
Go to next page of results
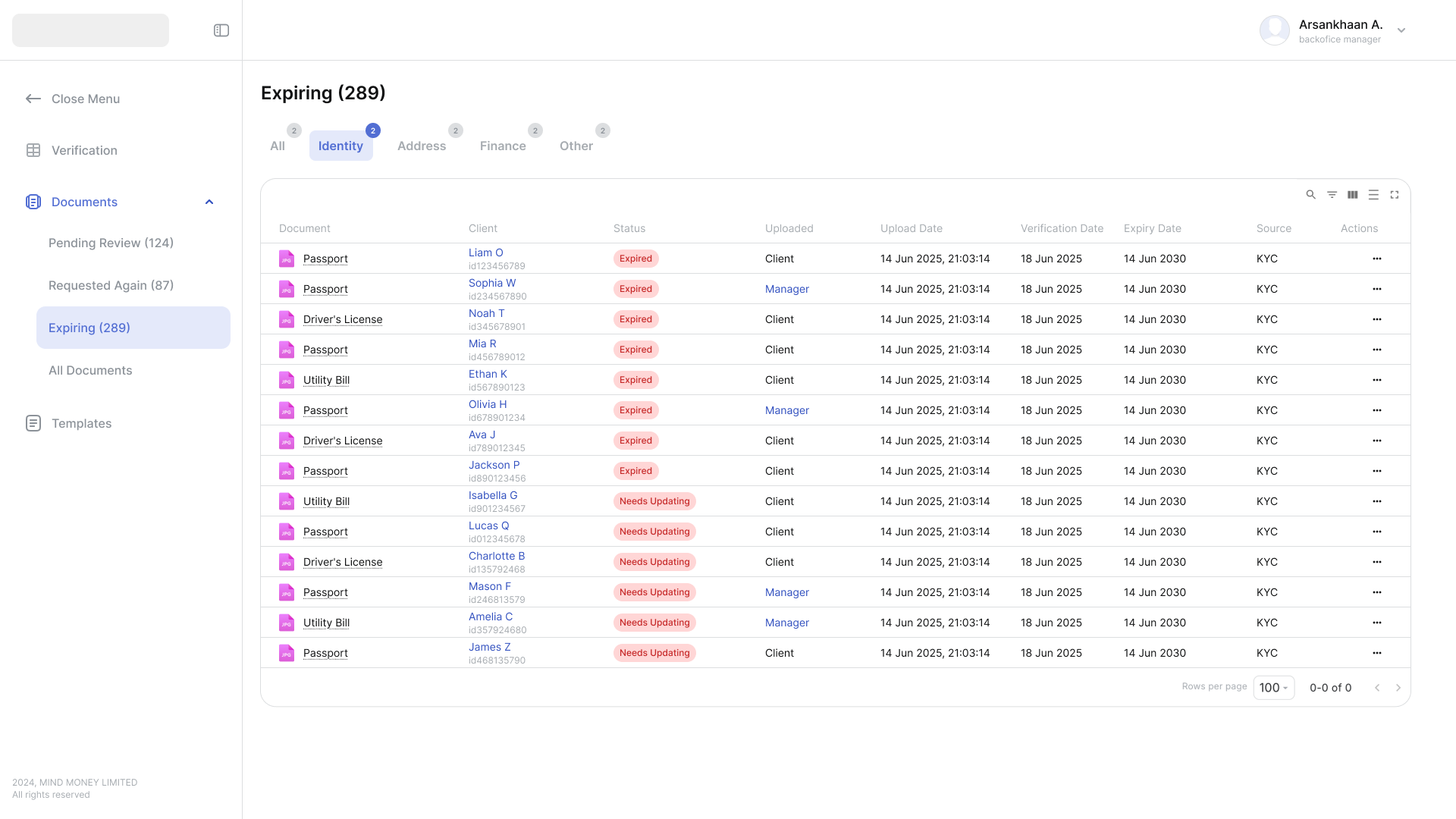click(x=1398, y=688)
